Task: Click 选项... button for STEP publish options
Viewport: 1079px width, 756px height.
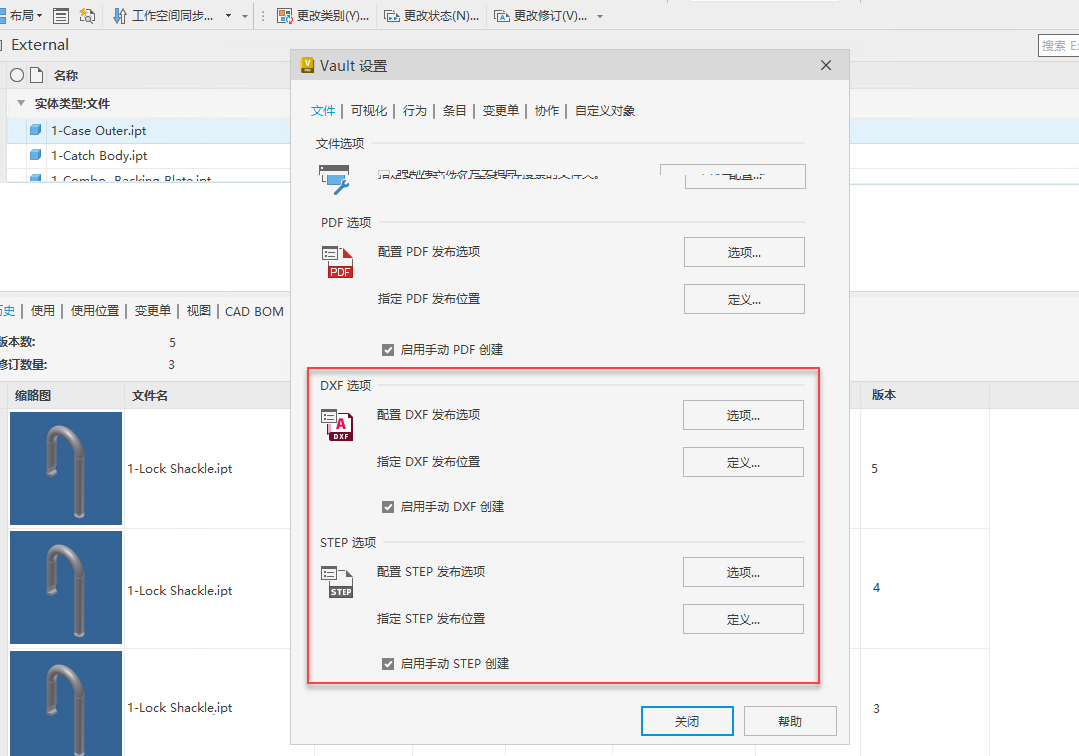Action: (743, 572)
